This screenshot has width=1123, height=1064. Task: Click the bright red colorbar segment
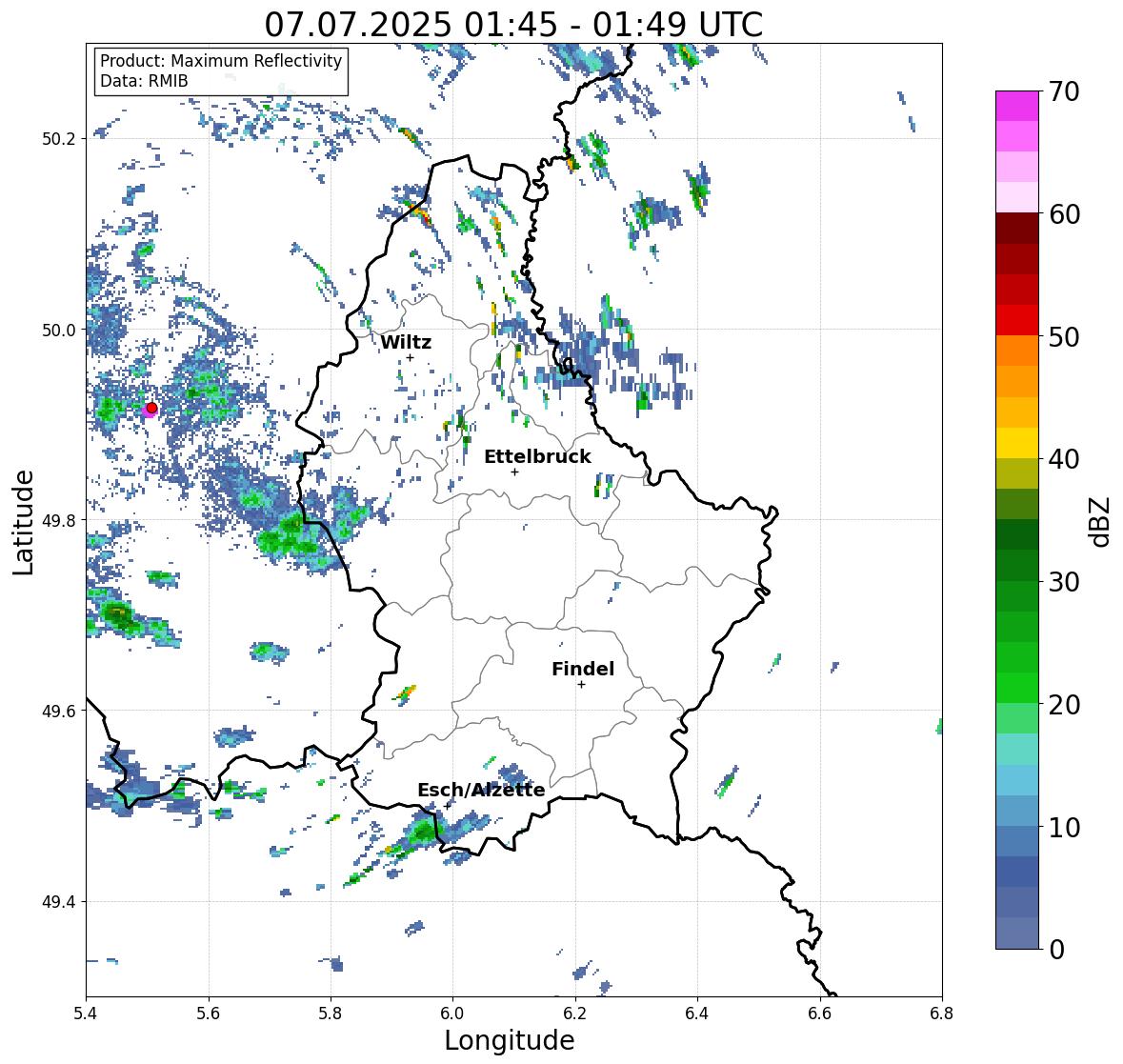[1017, 321]
